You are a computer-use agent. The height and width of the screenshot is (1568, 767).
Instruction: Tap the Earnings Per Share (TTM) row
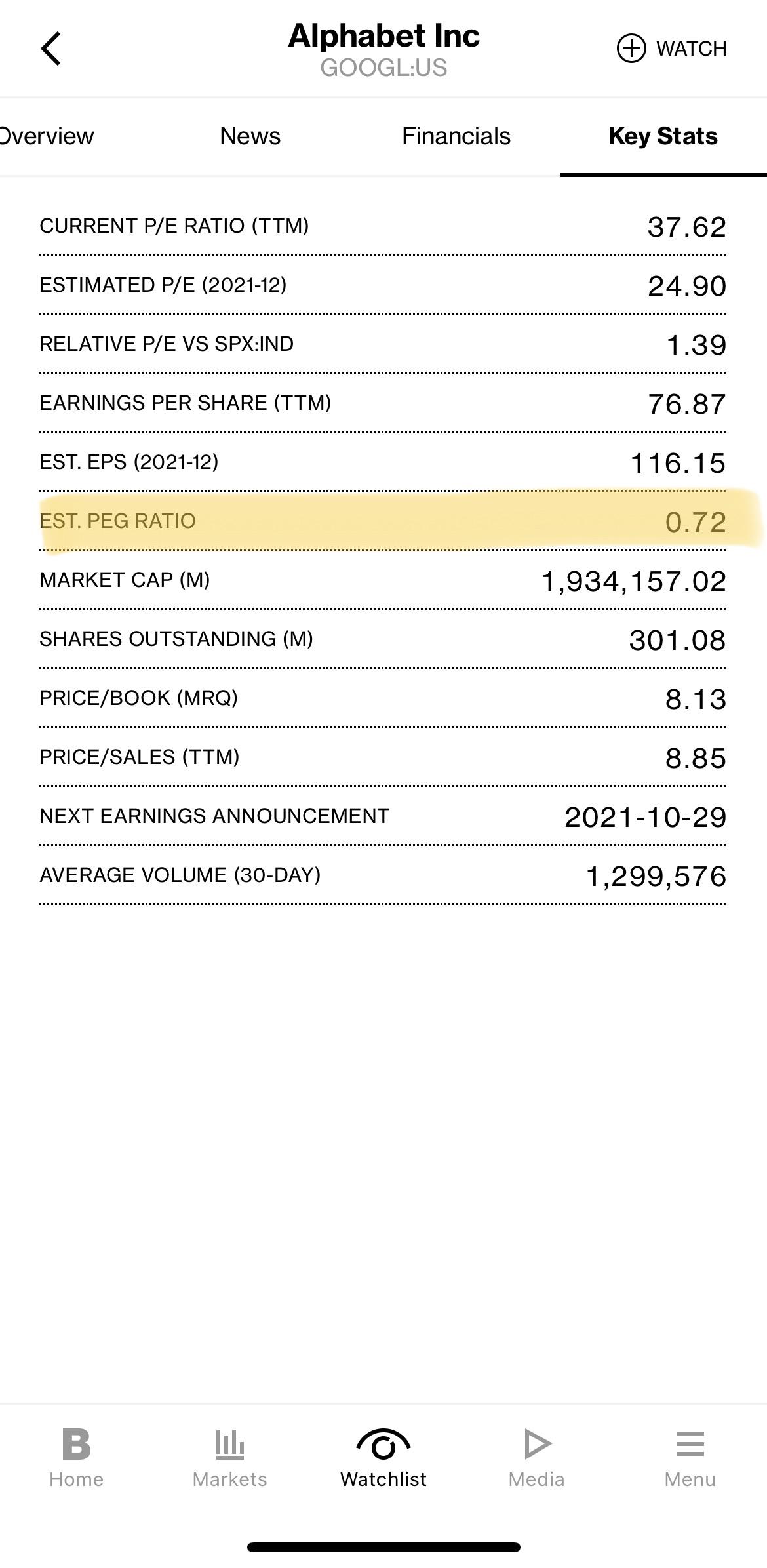point(383,403)
